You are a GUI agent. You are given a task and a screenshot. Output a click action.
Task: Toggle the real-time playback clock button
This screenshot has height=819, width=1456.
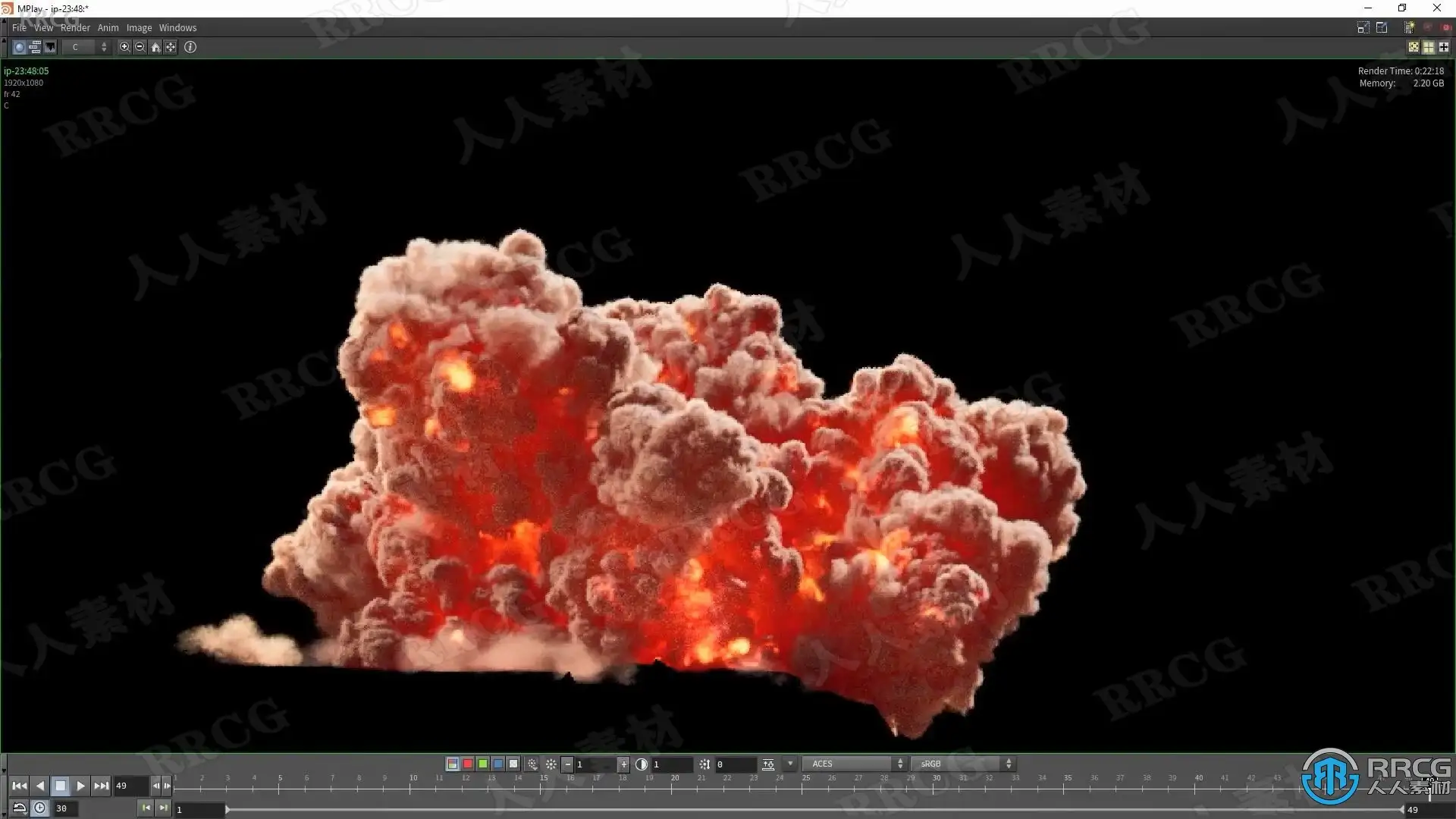[x=40, y=808]
